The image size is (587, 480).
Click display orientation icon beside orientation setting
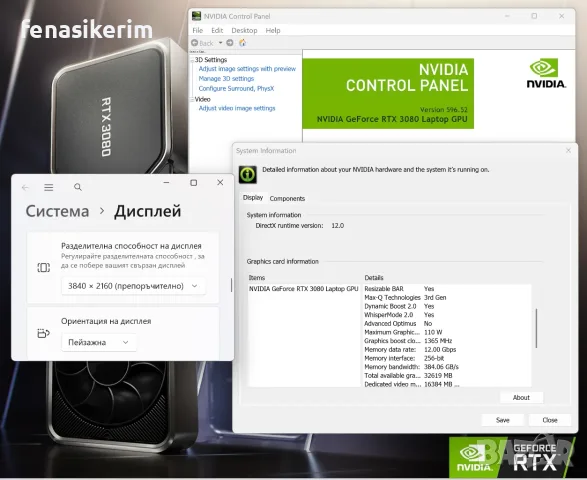click(x=43, y=333)
